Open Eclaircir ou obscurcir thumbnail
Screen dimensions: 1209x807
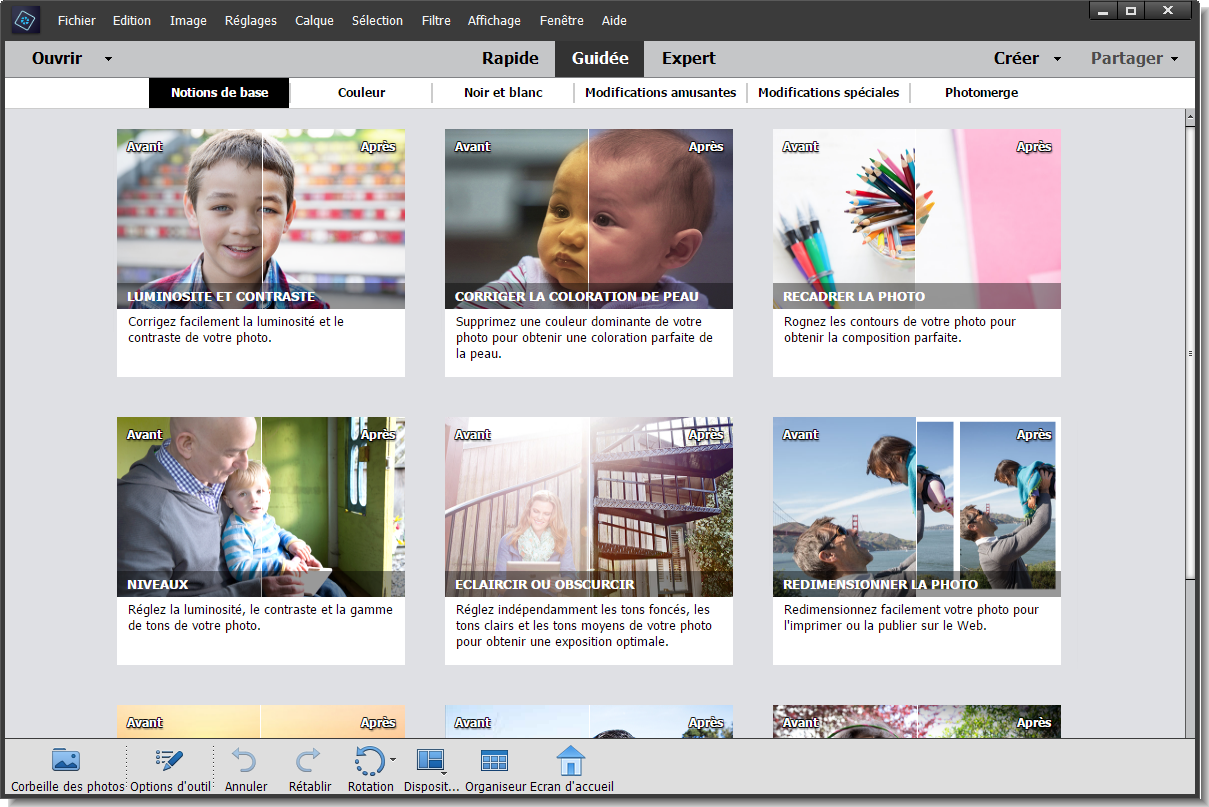pos(589,507)
